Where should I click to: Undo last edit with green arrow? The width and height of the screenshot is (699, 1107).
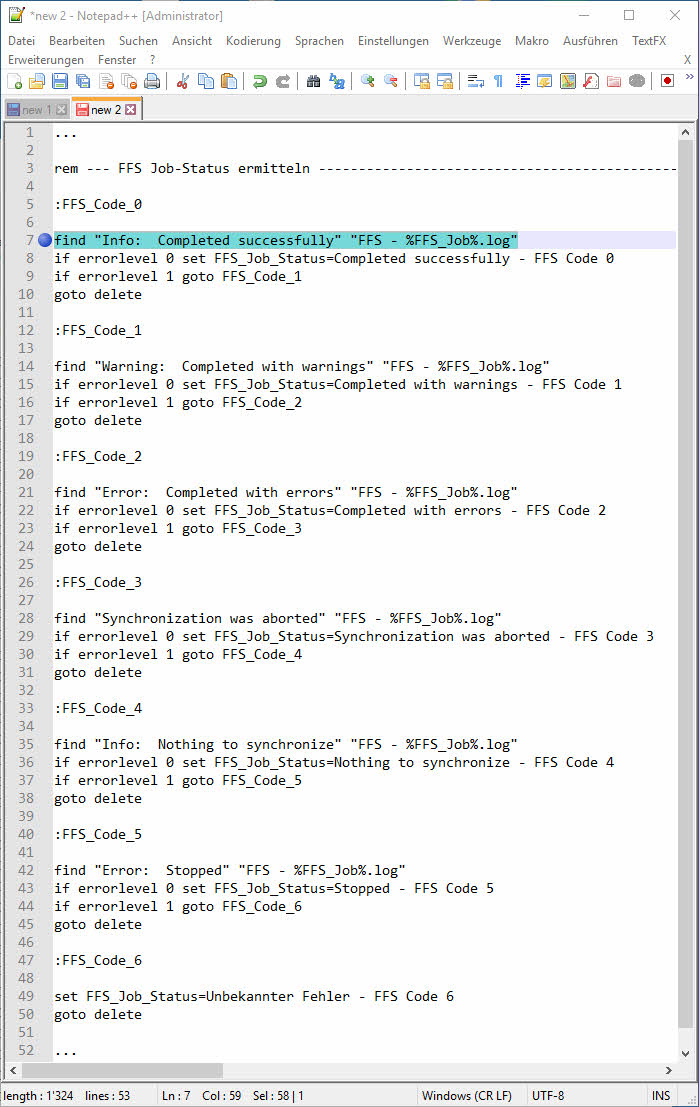click(x=259, y=81)
